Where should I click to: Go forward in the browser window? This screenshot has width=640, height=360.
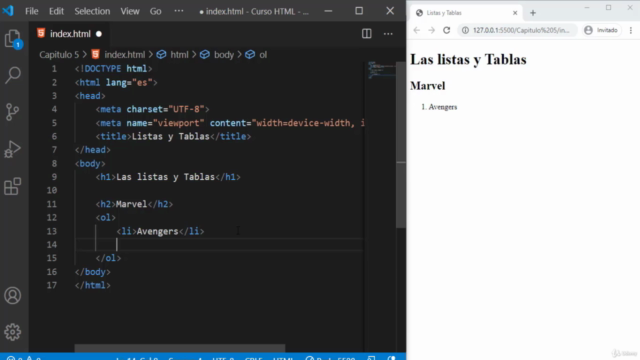pyautogui.click(x=431, y=30)
